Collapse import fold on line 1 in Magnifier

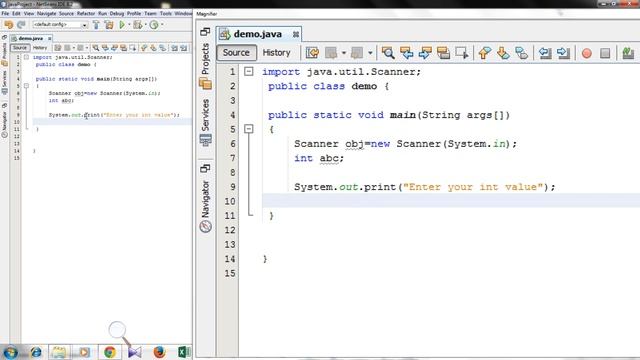click(x=249, y=71)
